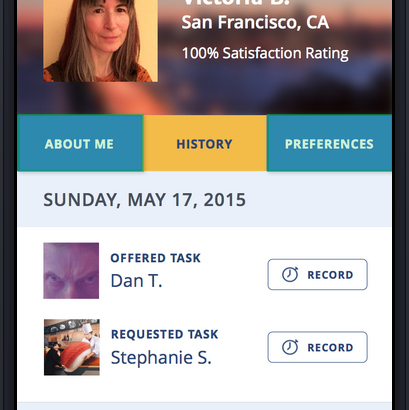Click the clock icon in Stephanie S.'s Record button
Viewport: 409px width, 410px height.
click(290, 347)
